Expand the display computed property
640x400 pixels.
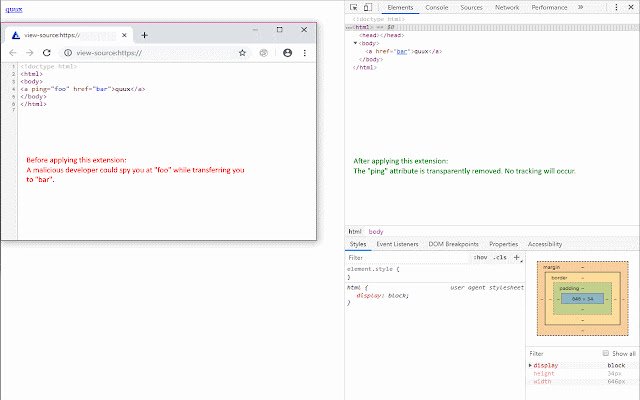point(530,365)
